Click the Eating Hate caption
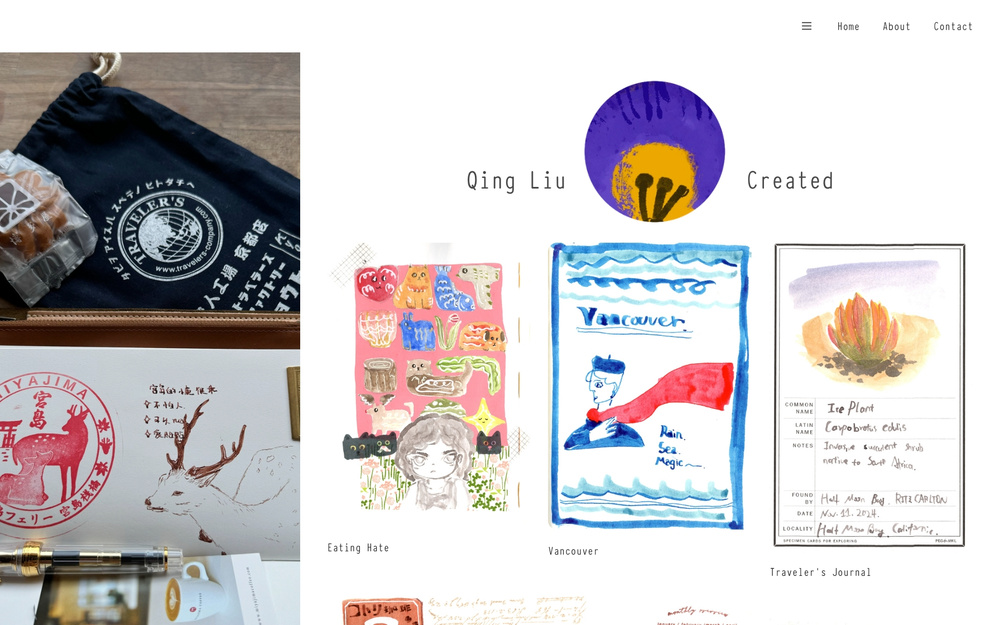 pos(358,548)
